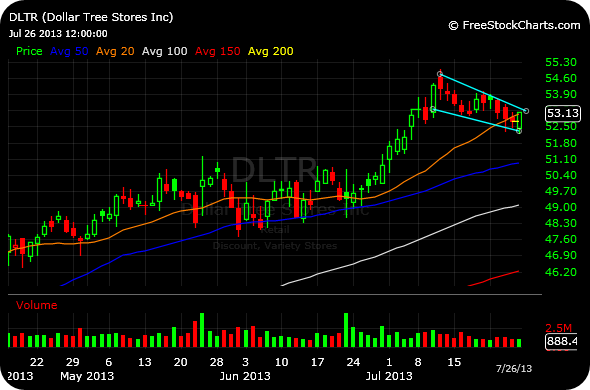Grab the upper trendline's left circle handle
Image resolution: width=590 pixels, height=390 pixels.
pos(440,74)
